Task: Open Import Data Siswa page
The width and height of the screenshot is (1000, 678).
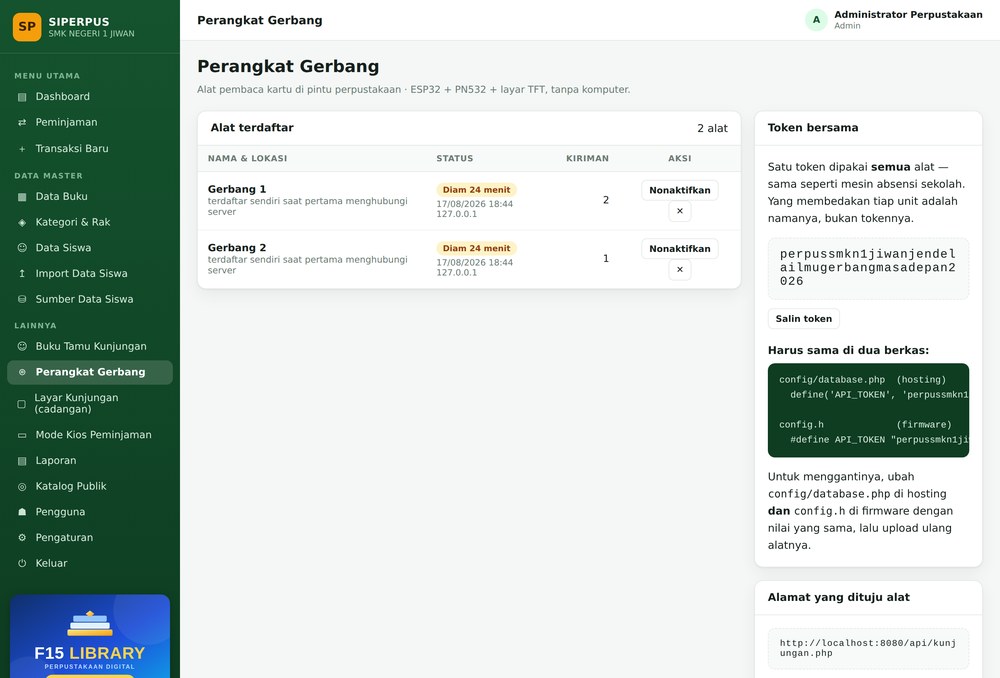Action: [x=90, y=274]
